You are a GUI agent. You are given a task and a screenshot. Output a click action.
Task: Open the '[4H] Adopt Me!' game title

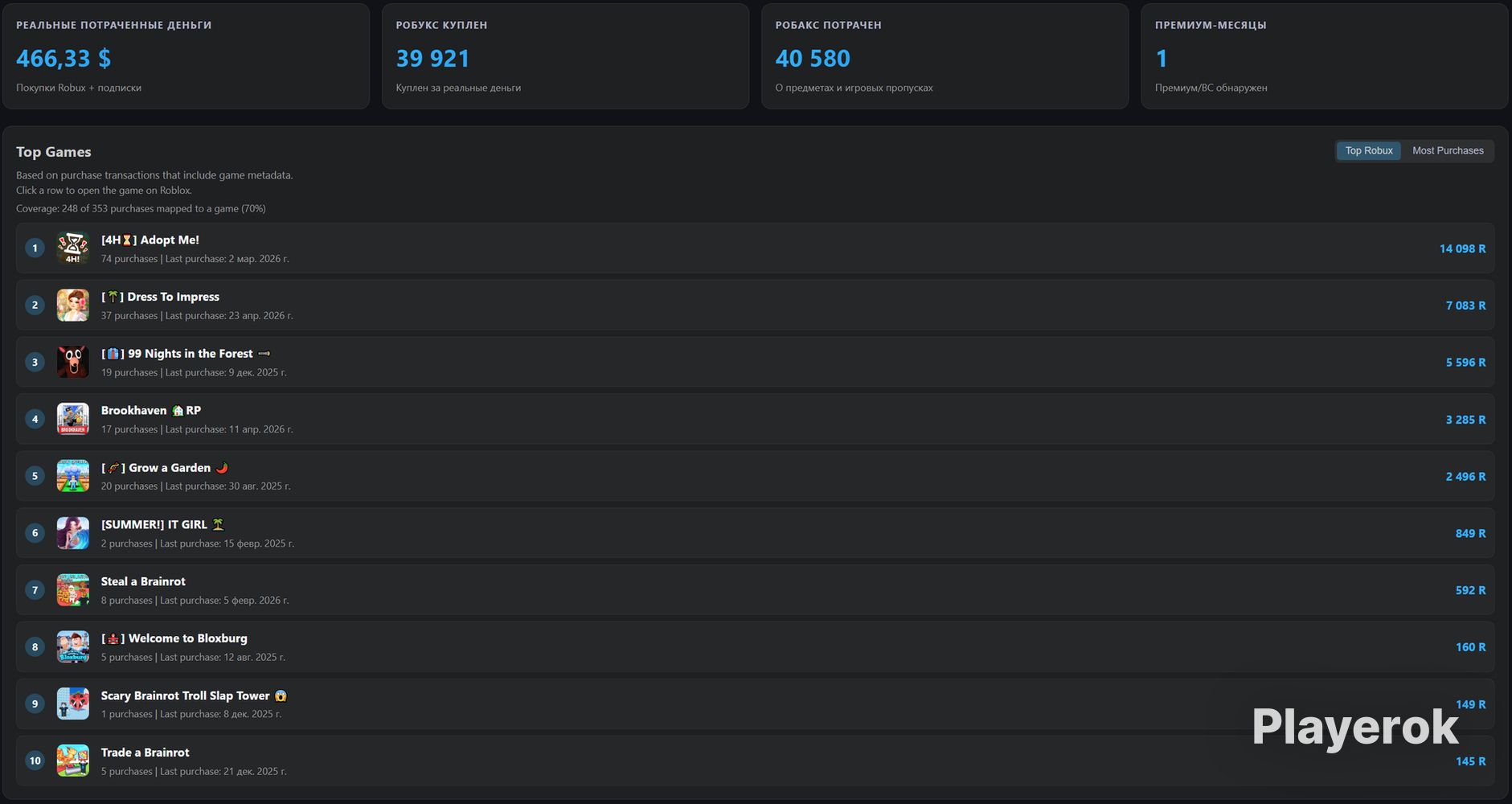pyautogui.click(x=150, y=240)
